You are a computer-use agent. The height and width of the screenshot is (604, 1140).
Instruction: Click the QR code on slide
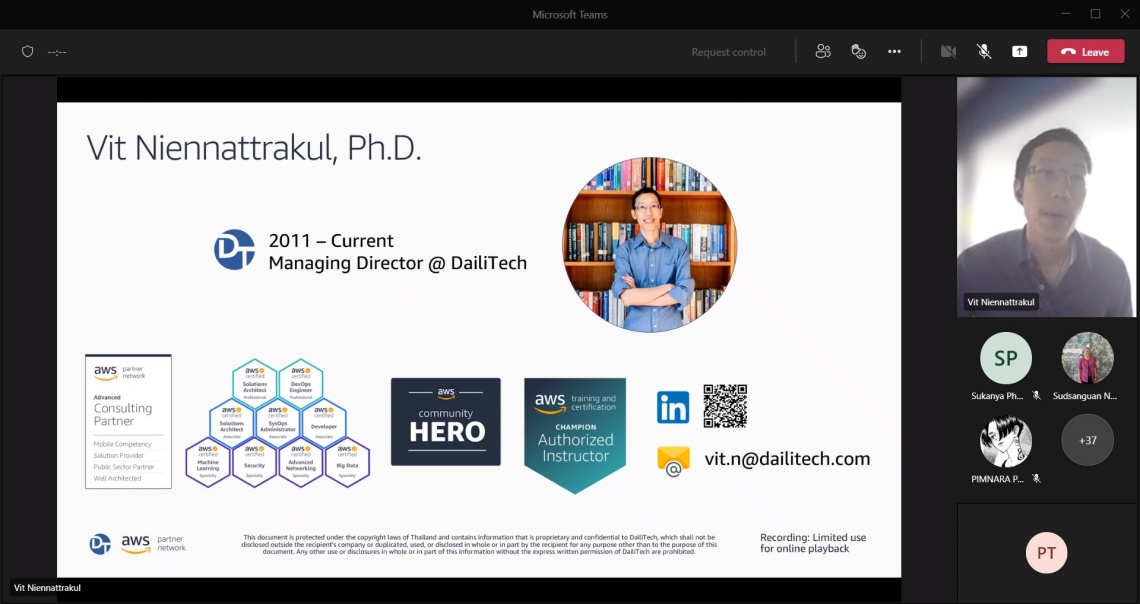pyautogui.click(x=725, y=406)
